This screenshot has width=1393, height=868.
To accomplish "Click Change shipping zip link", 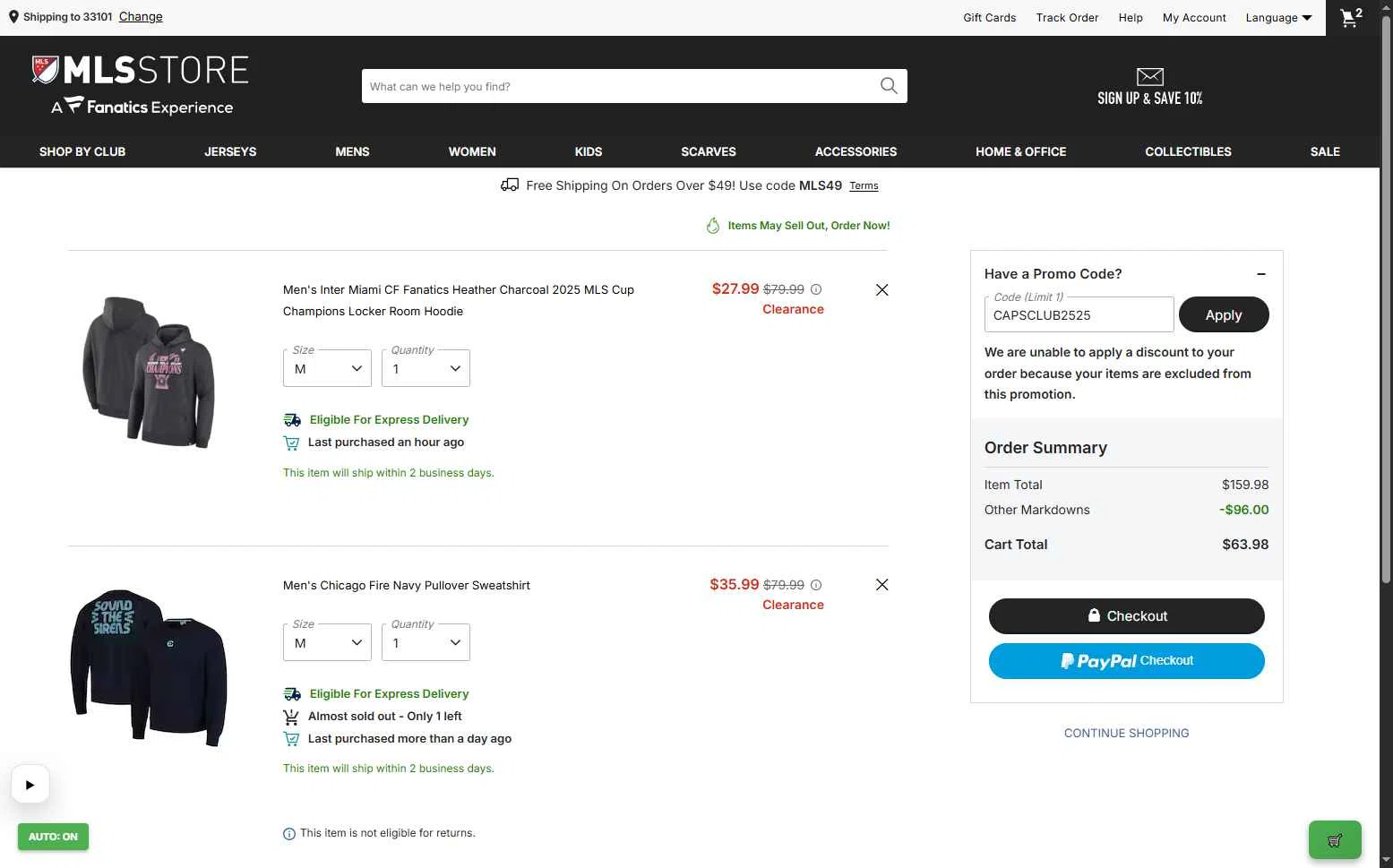I will 141,17.
